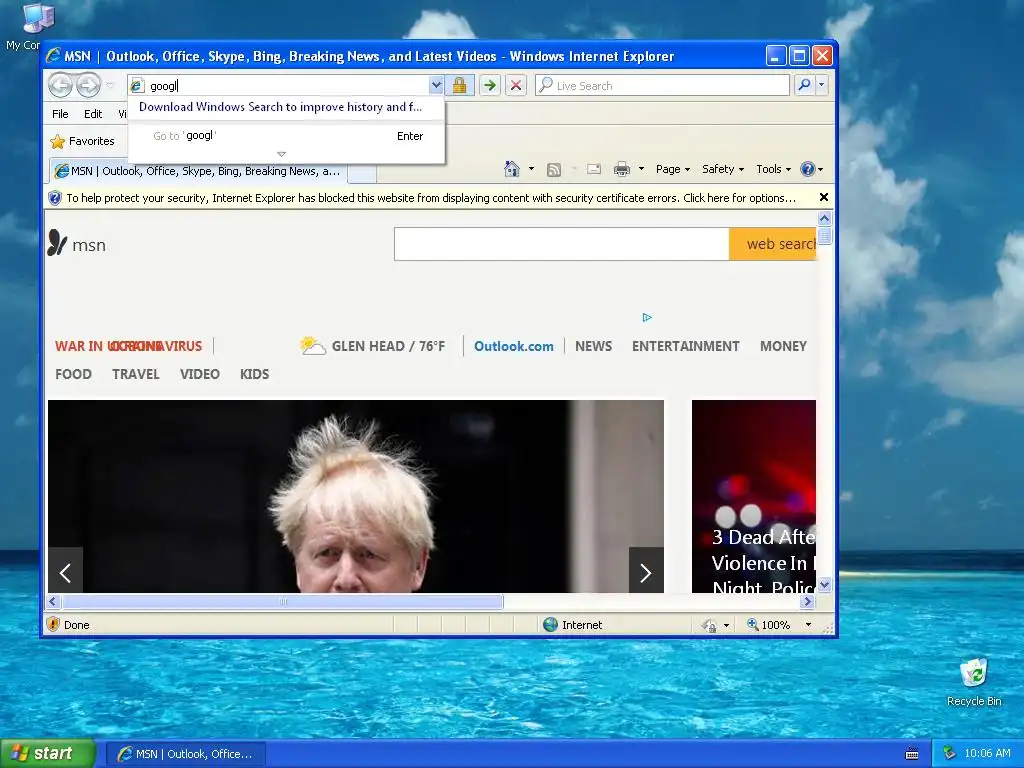Expand the autocomplete list arrow
1024x768 pixels.
[281, 154]
